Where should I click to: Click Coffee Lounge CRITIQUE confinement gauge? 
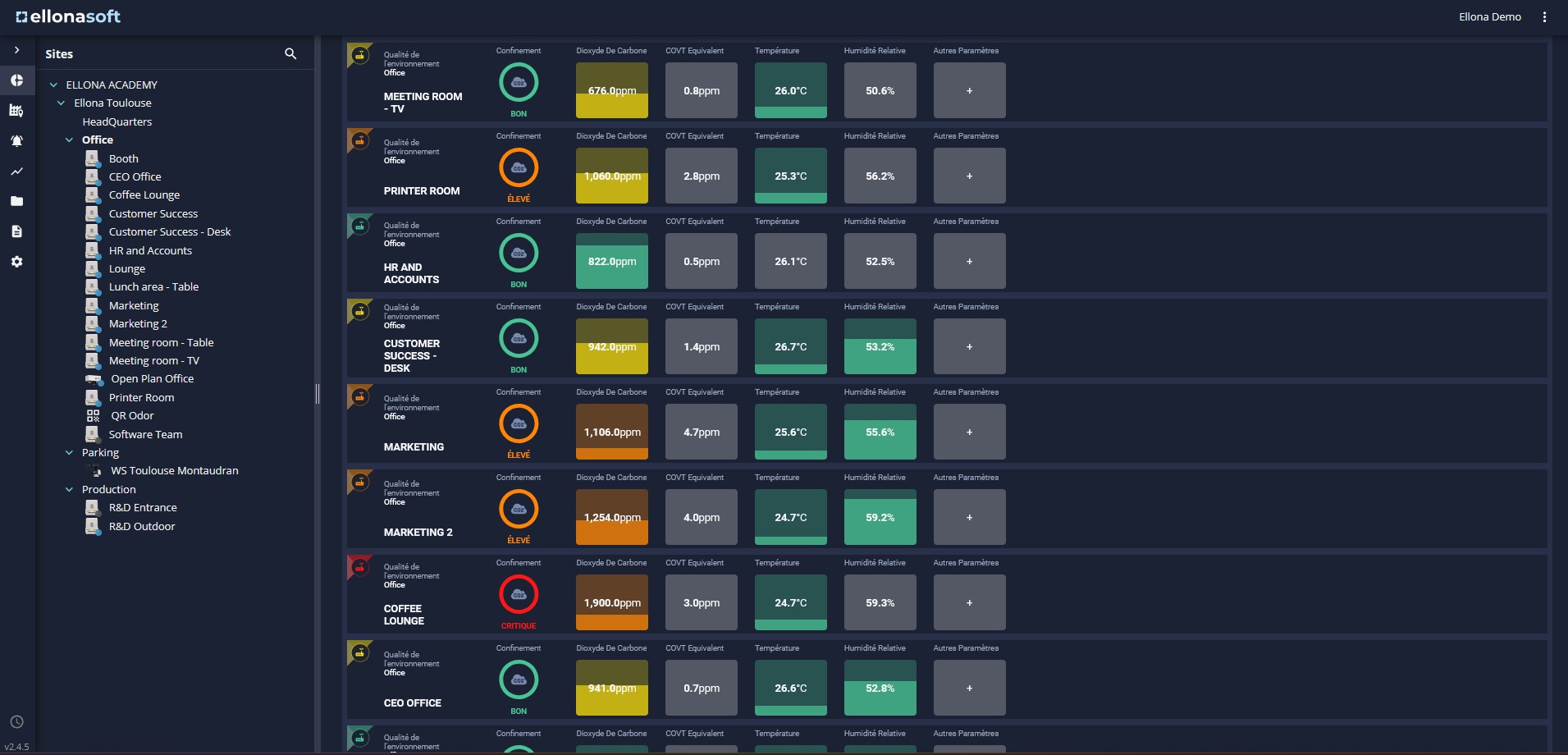click(519, 594)
